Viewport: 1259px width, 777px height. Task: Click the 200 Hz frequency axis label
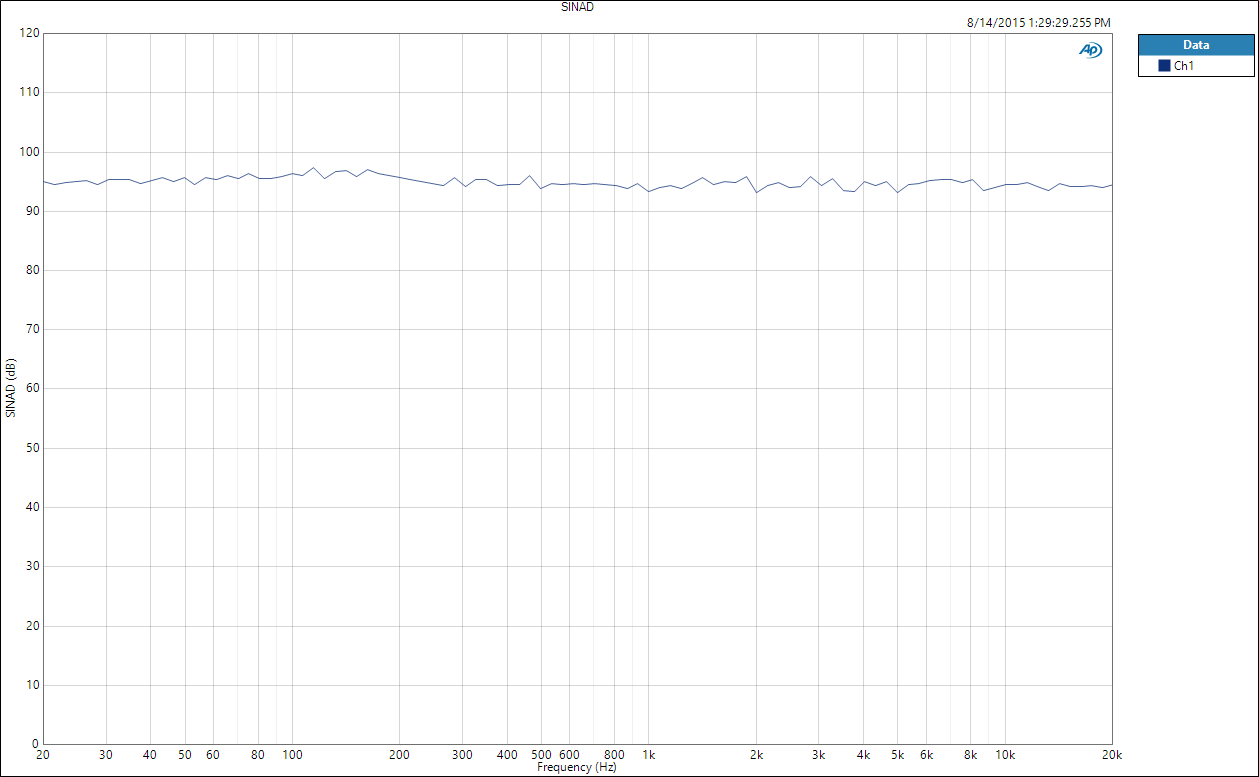399,755
